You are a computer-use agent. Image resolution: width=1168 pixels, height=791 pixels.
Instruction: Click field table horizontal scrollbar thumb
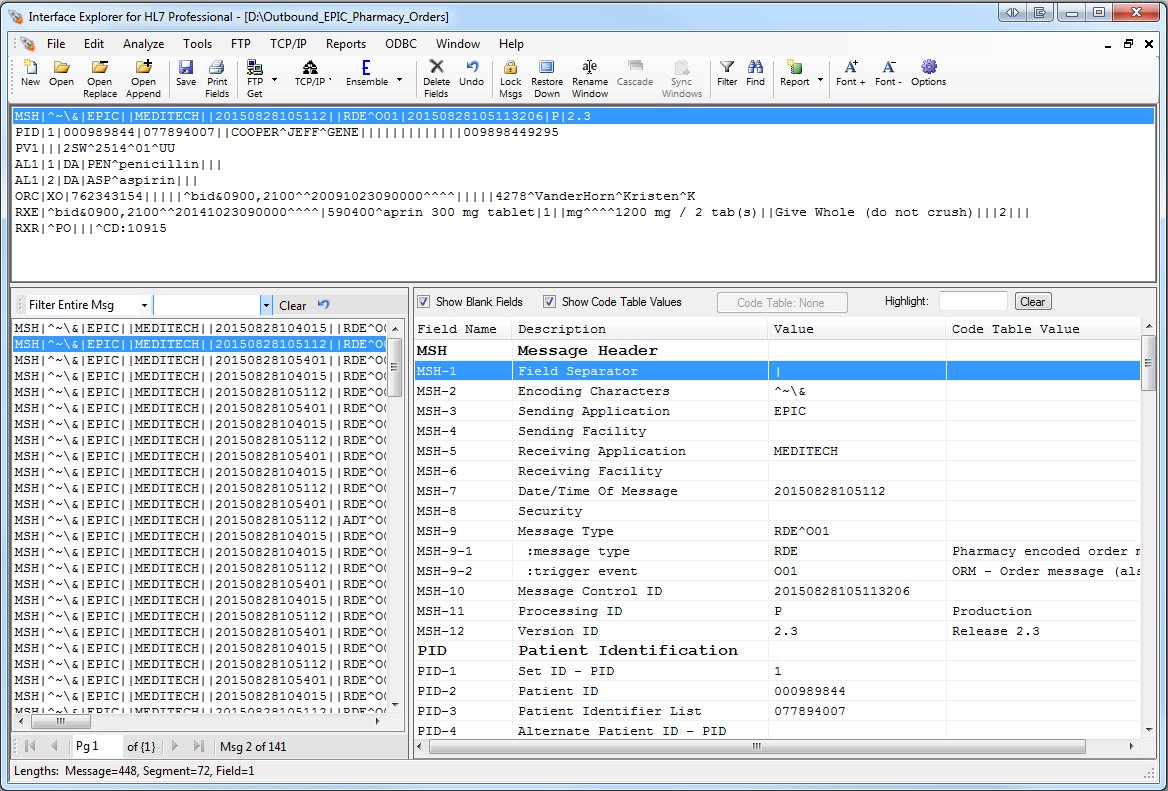click(757, 746)
